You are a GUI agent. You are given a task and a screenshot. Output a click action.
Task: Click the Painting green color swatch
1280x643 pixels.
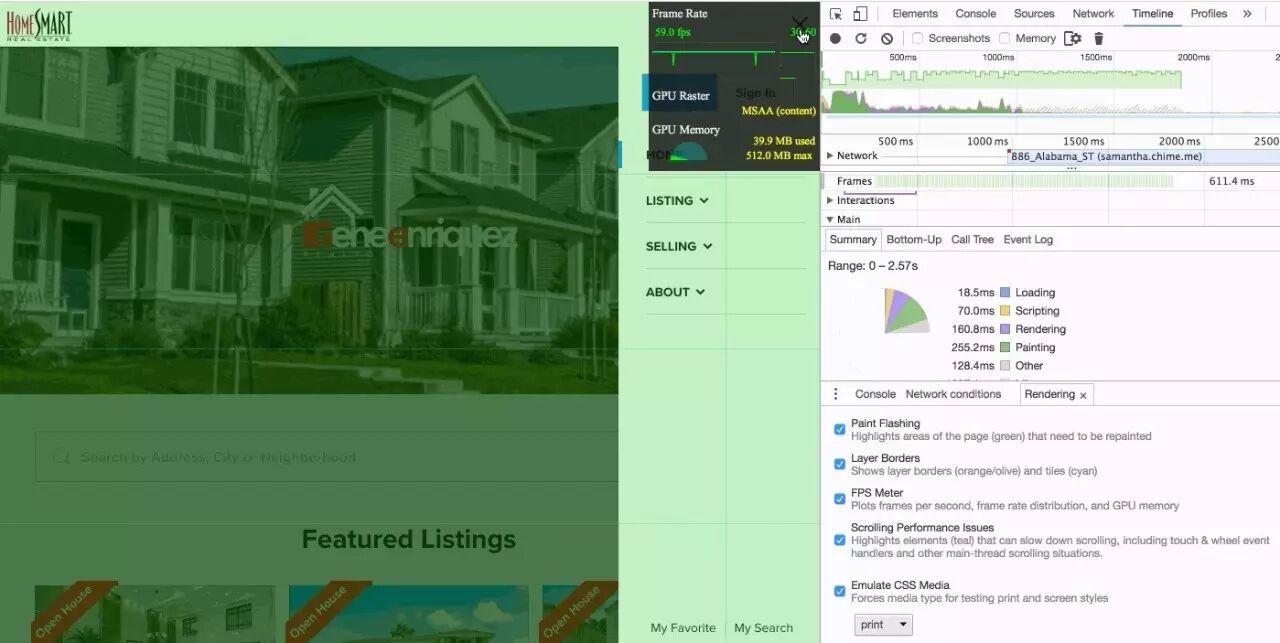click(1005, 348)
